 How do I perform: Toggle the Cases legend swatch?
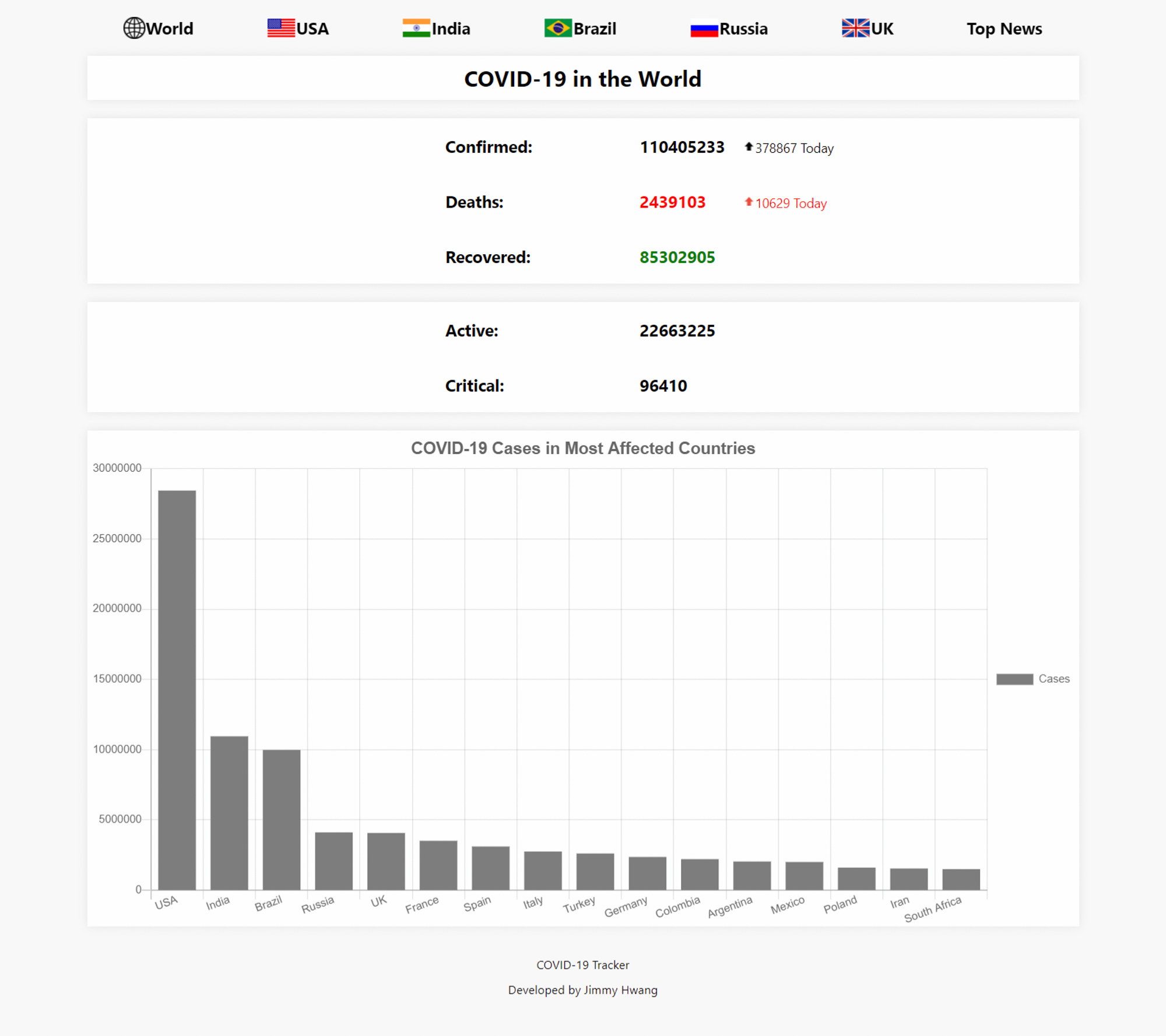[1014, 679]
